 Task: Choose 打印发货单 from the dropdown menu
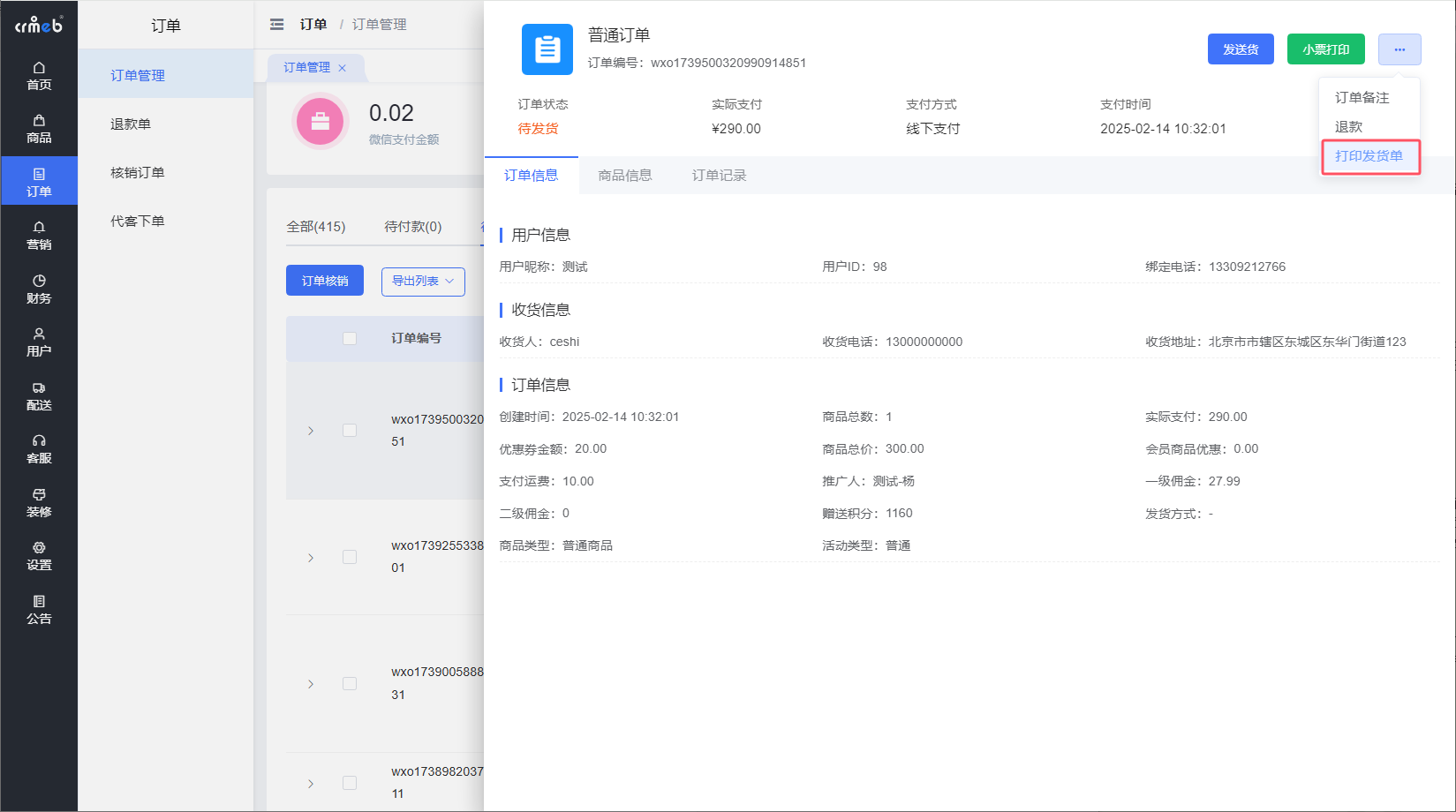[x=1369, y=156]
